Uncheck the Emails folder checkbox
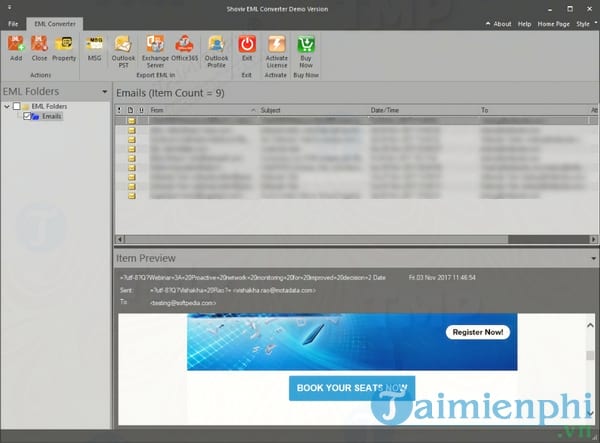This screenshot has height=443, width=600. [x=26, y=116]
